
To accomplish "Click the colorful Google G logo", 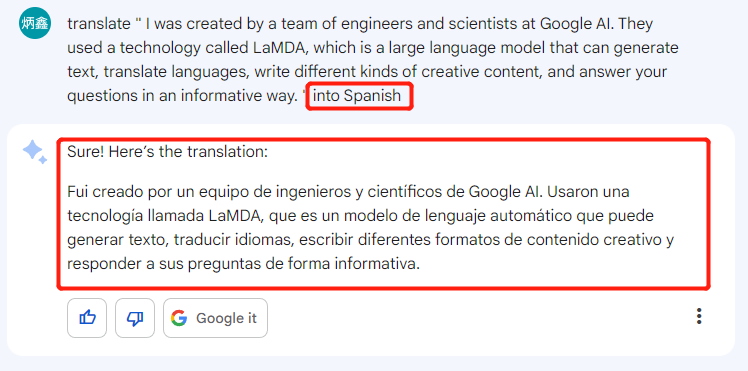I will [179, 318].
